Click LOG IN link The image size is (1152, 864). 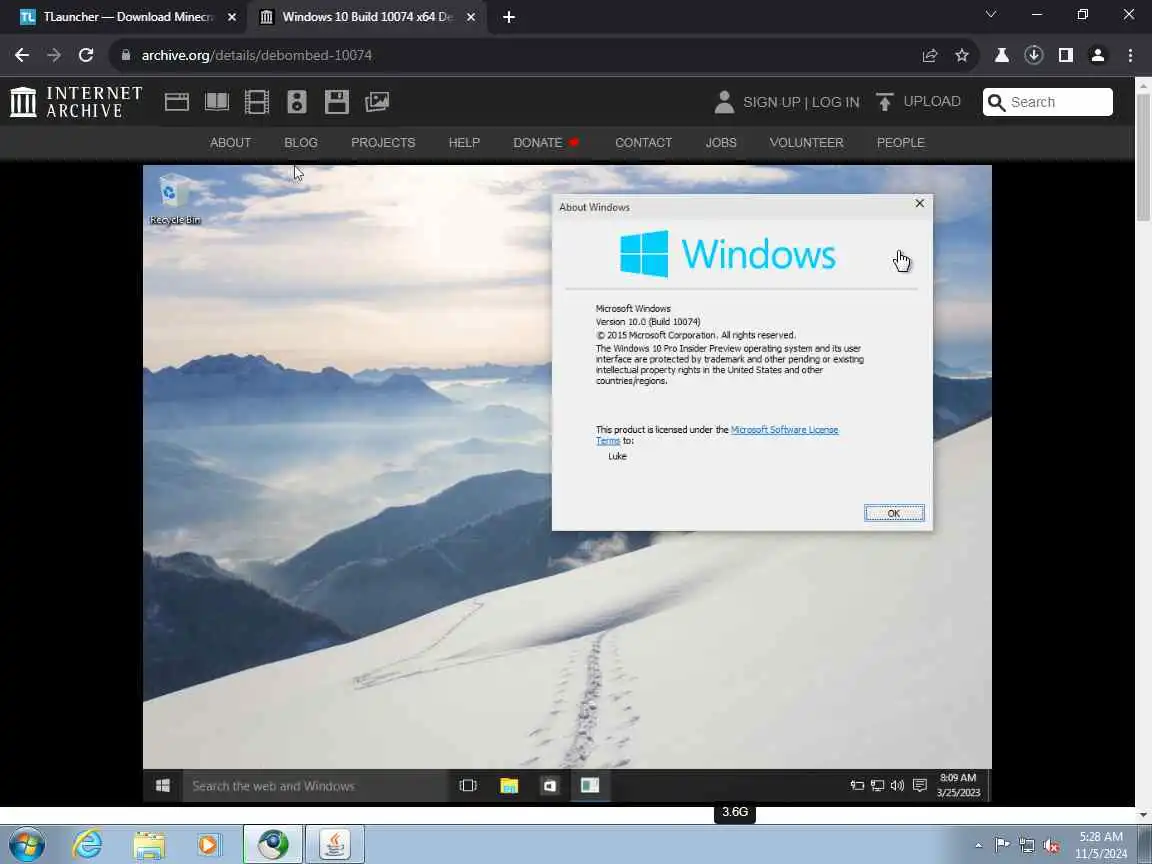click(835, 102)
